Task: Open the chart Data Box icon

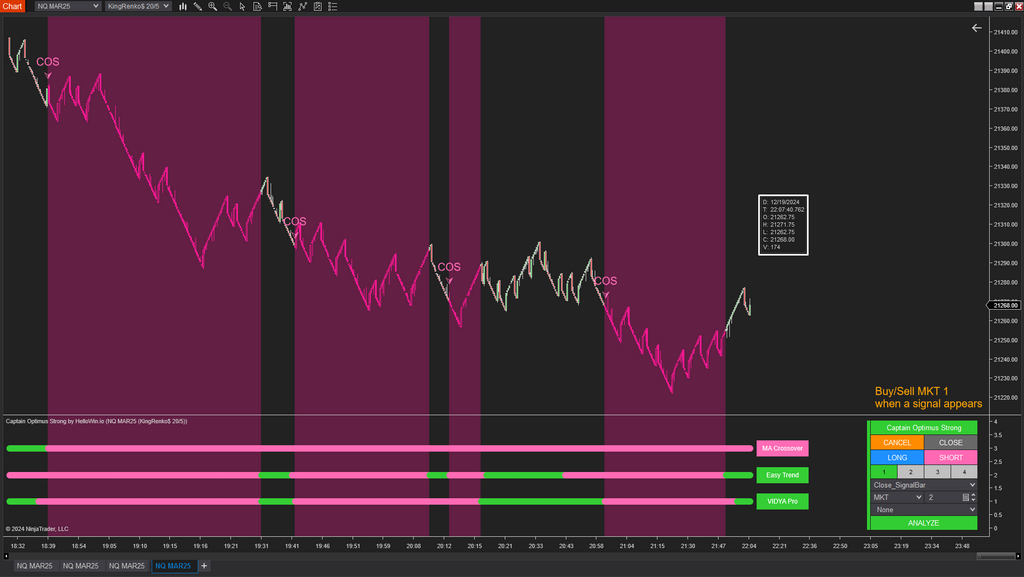Action: (x=256, y=6)
